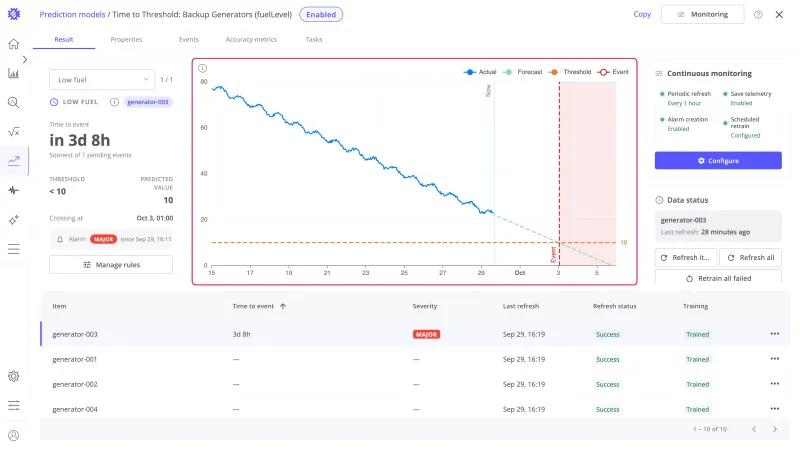Click info icon next to LOW FUEL
Viewport: 800px width, 450px height.
point(114,102)
